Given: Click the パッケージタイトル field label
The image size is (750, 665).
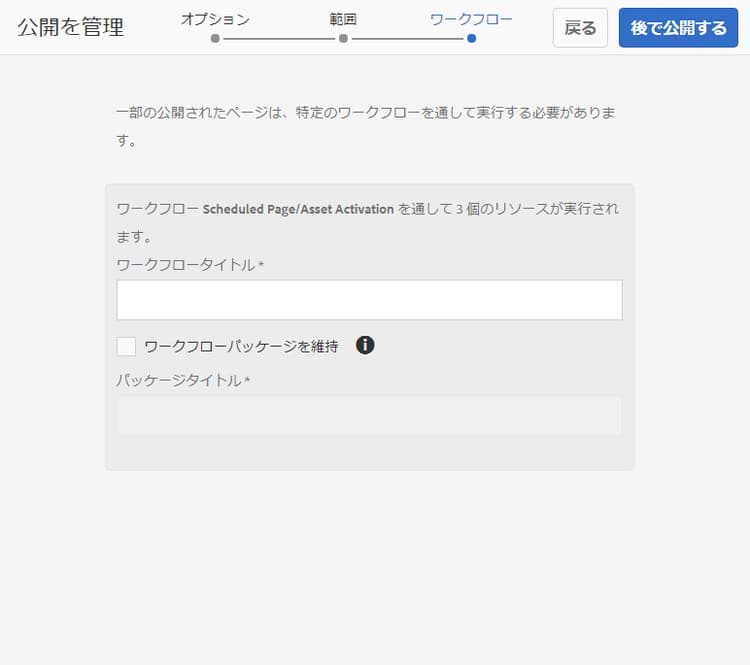Looking at the screenshot, I should tap(183, 380).
